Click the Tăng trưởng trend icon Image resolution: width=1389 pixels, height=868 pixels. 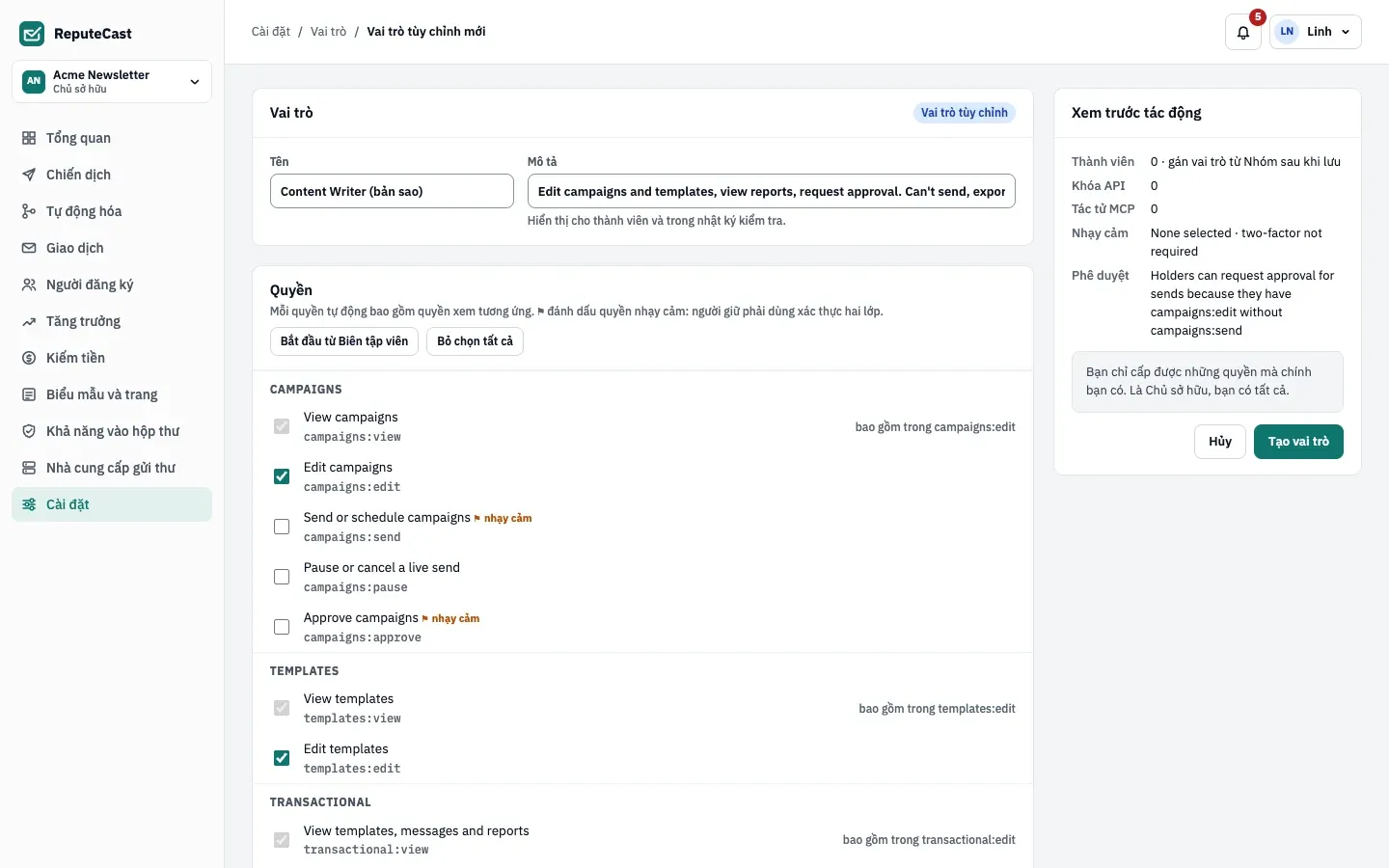[29, 321]
